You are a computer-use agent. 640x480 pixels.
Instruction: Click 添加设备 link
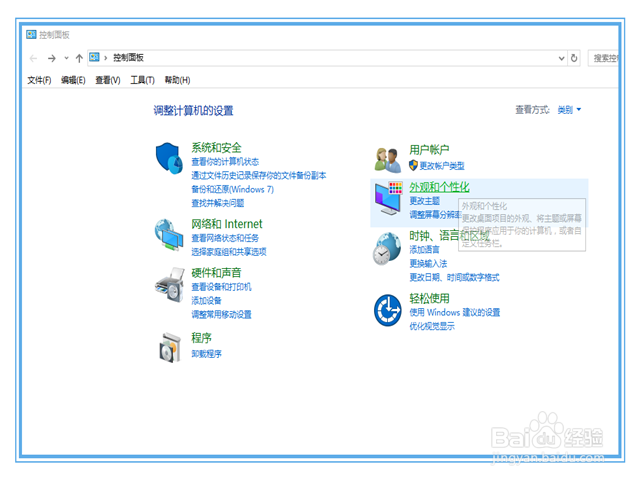(x=206, y=301)
